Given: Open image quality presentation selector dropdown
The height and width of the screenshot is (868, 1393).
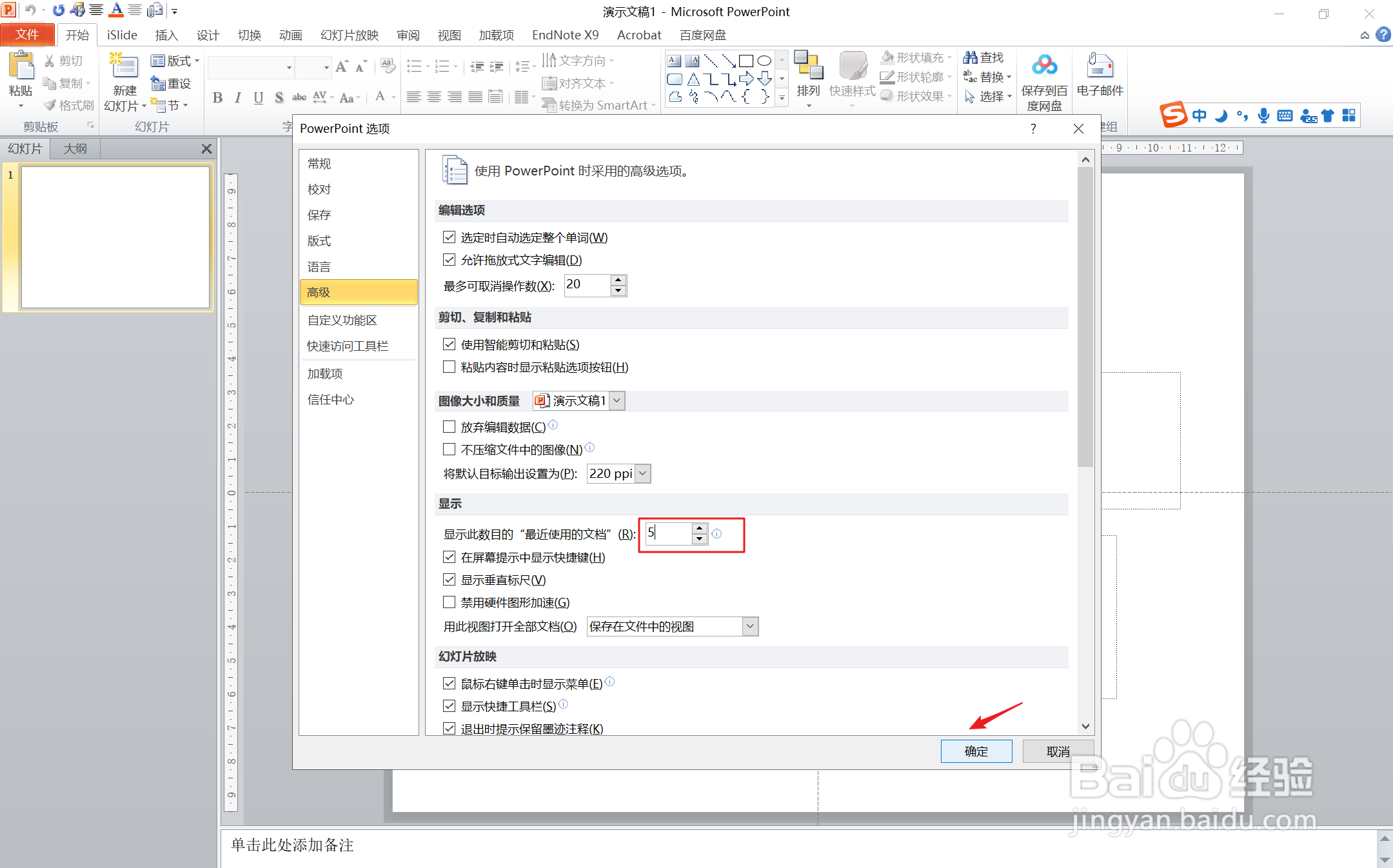Looking at the screenshot, I should [x=617, y=400].
